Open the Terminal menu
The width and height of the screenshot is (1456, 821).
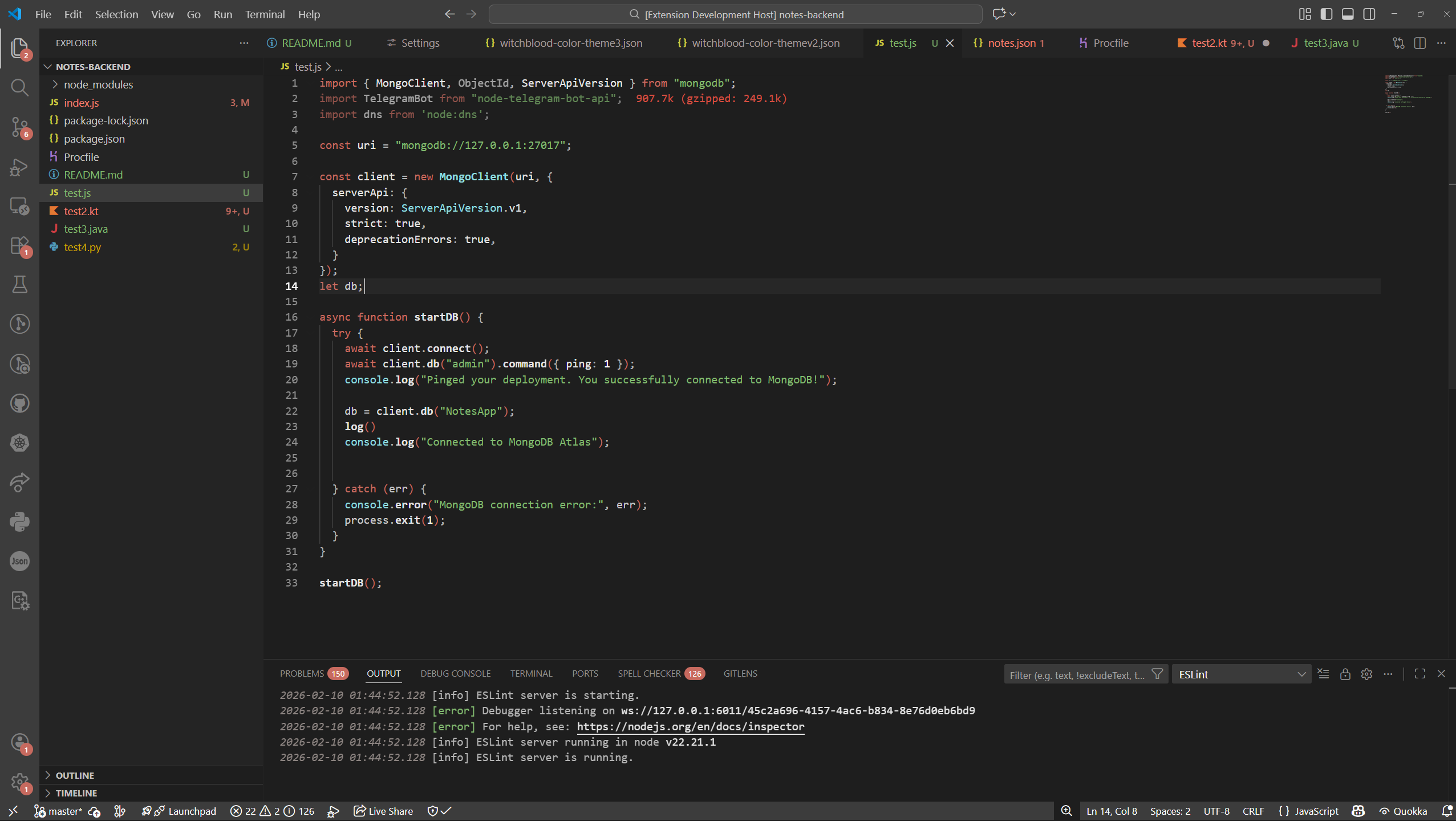click(265, 14)
